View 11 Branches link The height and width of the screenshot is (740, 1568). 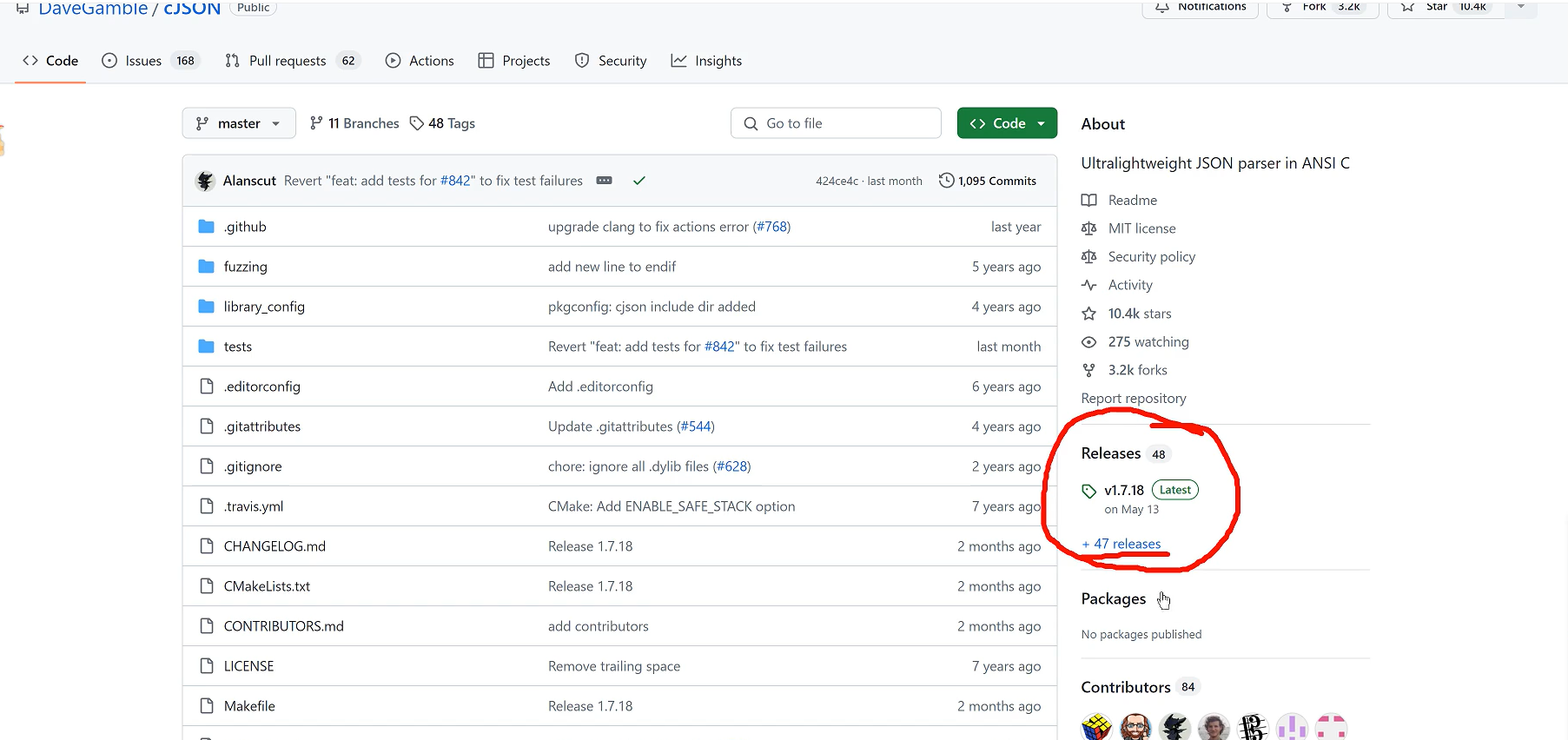pyautogui.click(x=354, y=123)
